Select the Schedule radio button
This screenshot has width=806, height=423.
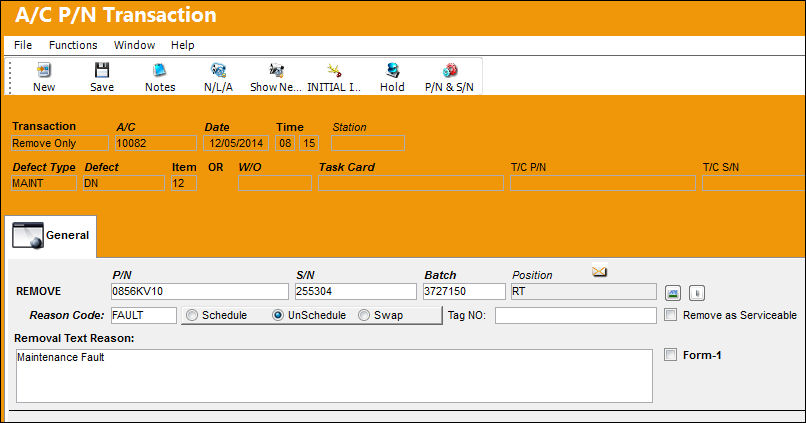[192, 315]
